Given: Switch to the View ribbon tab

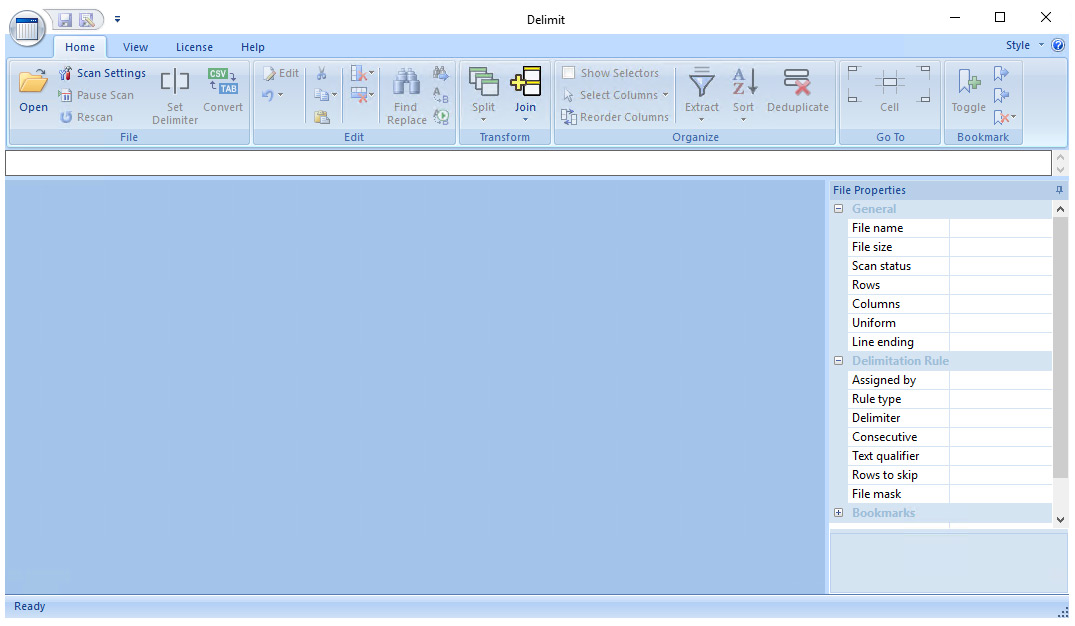Looking at the screenshot, I should coord(135,47).
